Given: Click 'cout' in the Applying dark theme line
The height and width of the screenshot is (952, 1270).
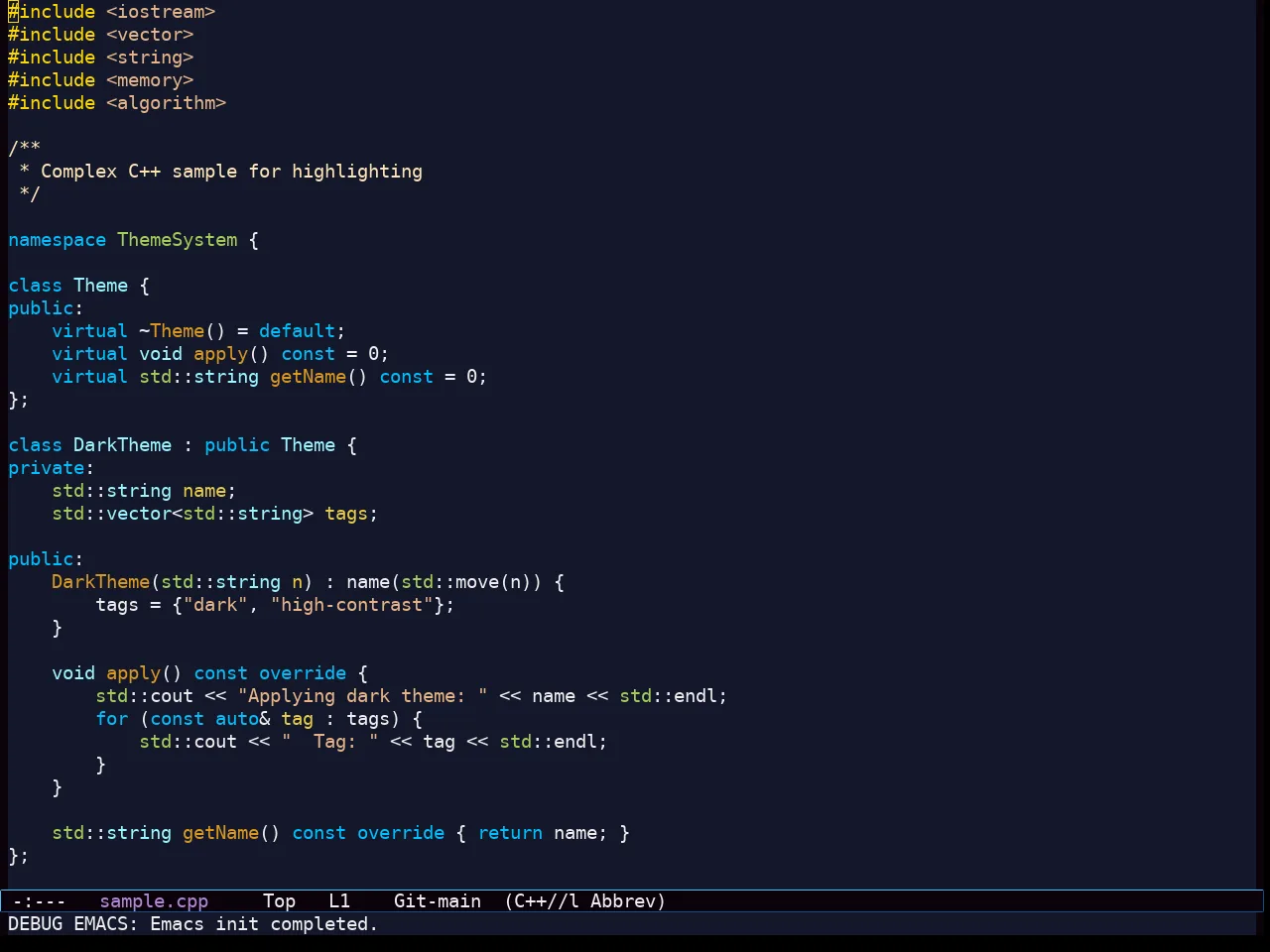Looking at the screenshot, I should point(172,696).
